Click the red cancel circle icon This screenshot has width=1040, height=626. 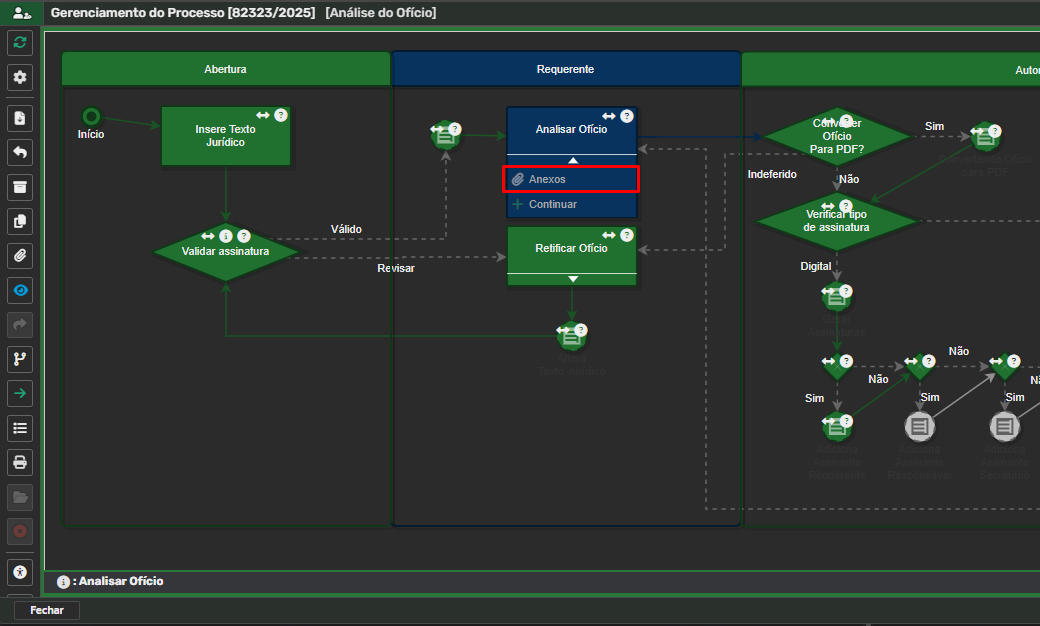tap(20, 531)
